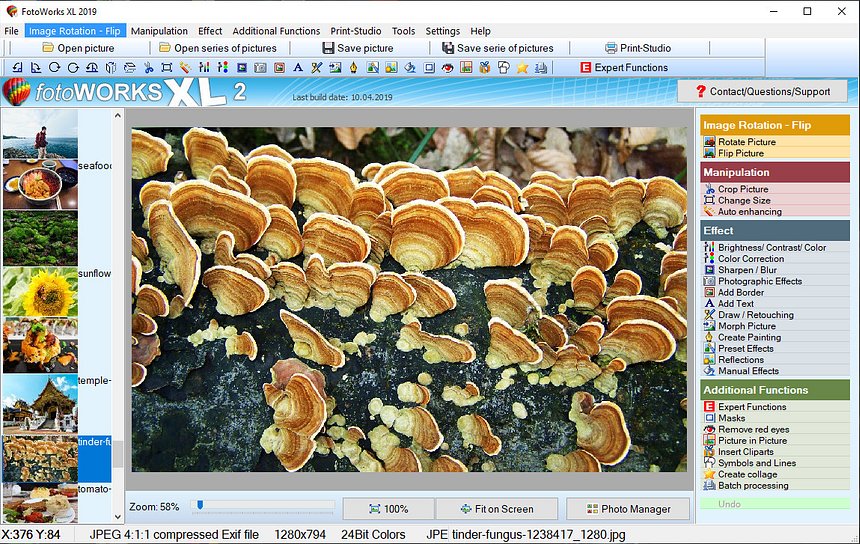The image size is (860, 544).
Task: Click the scissors Crop icon in the toolbar
Action: 149,67
